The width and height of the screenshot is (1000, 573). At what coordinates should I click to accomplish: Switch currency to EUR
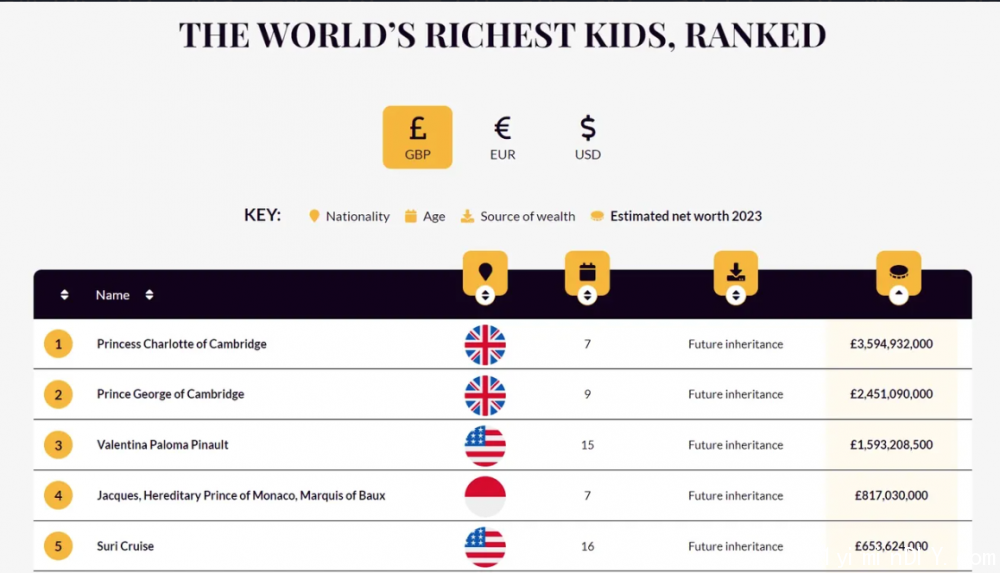(x=503, y=137)
